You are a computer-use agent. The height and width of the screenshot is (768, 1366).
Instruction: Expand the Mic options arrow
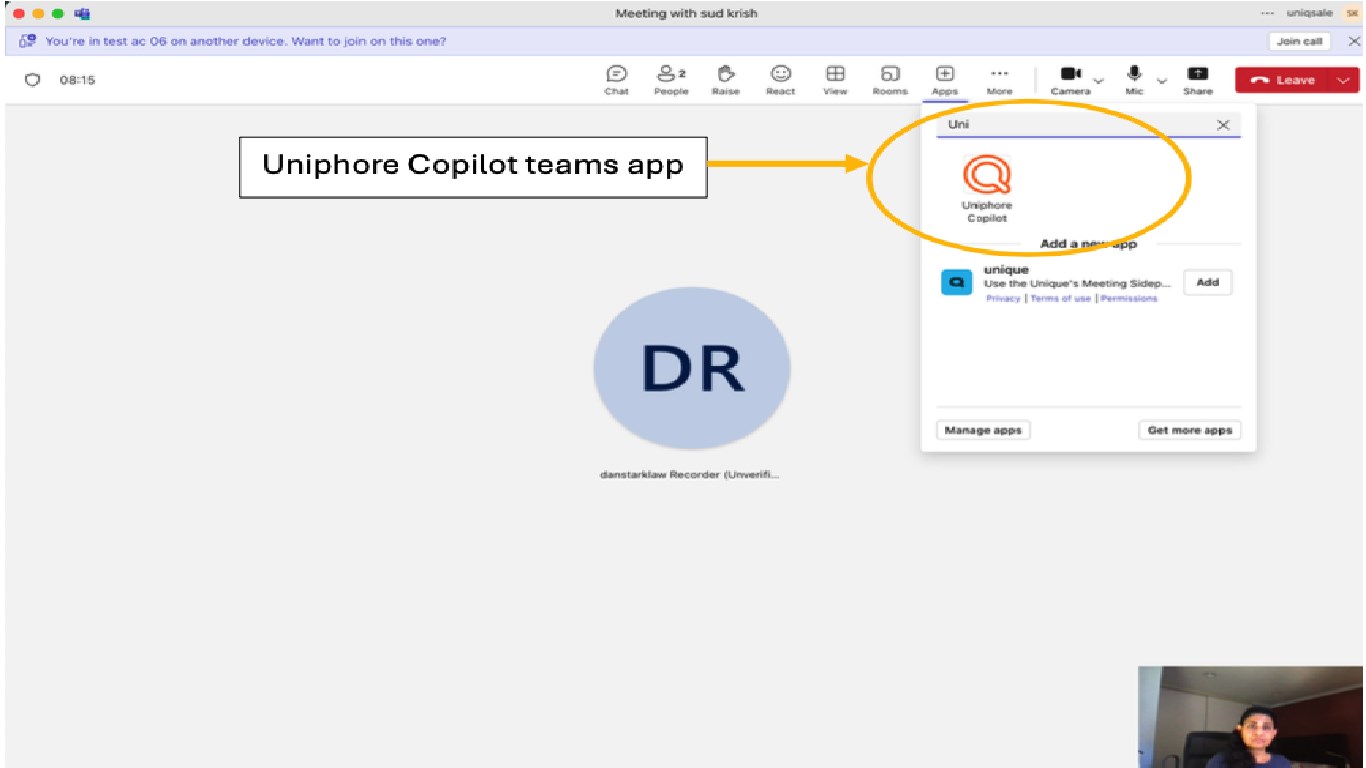[x=1162, y=80]
